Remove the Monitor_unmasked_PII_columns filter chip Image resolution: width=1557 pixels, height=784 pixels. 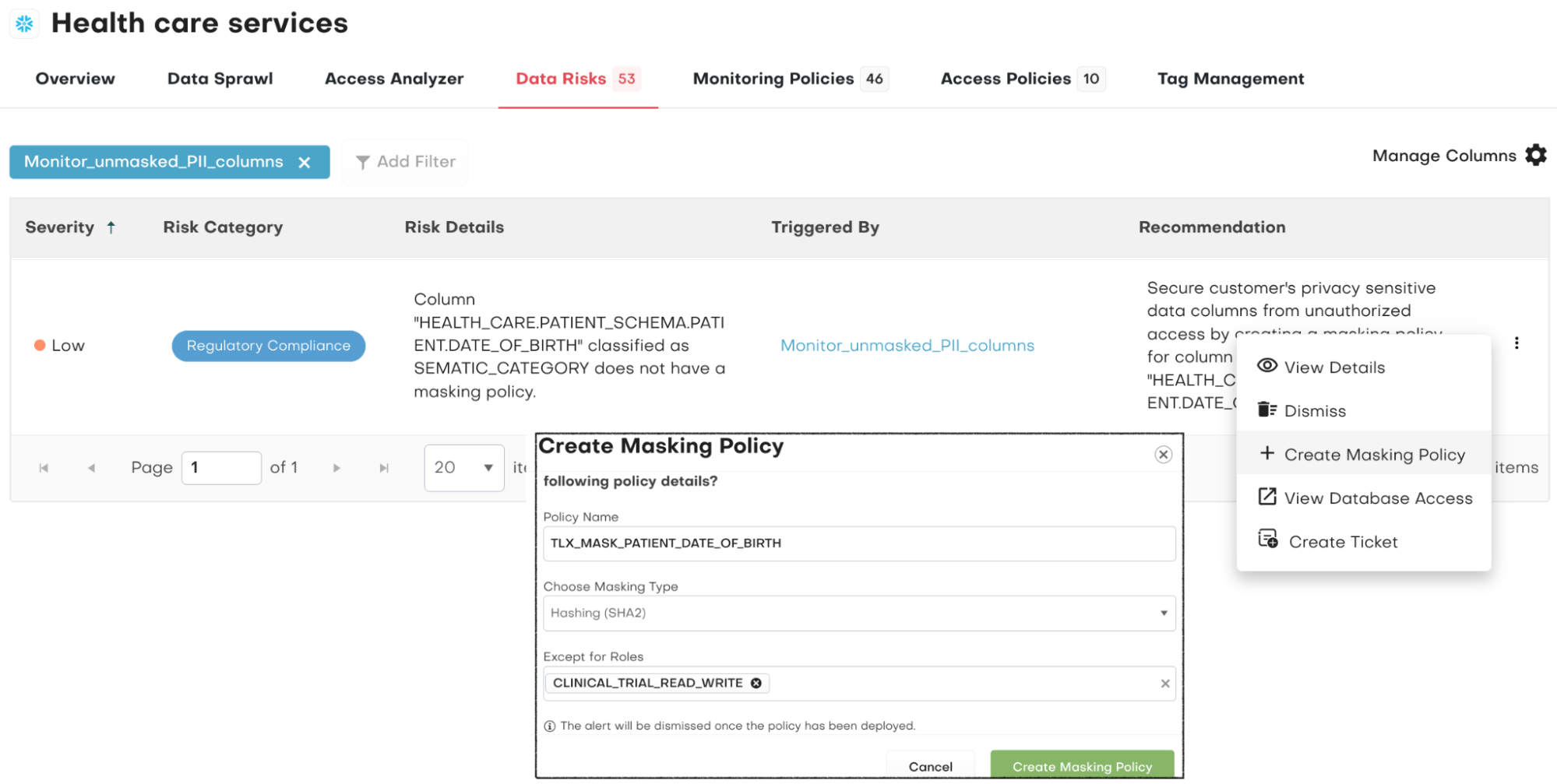(x=305, y=162)
